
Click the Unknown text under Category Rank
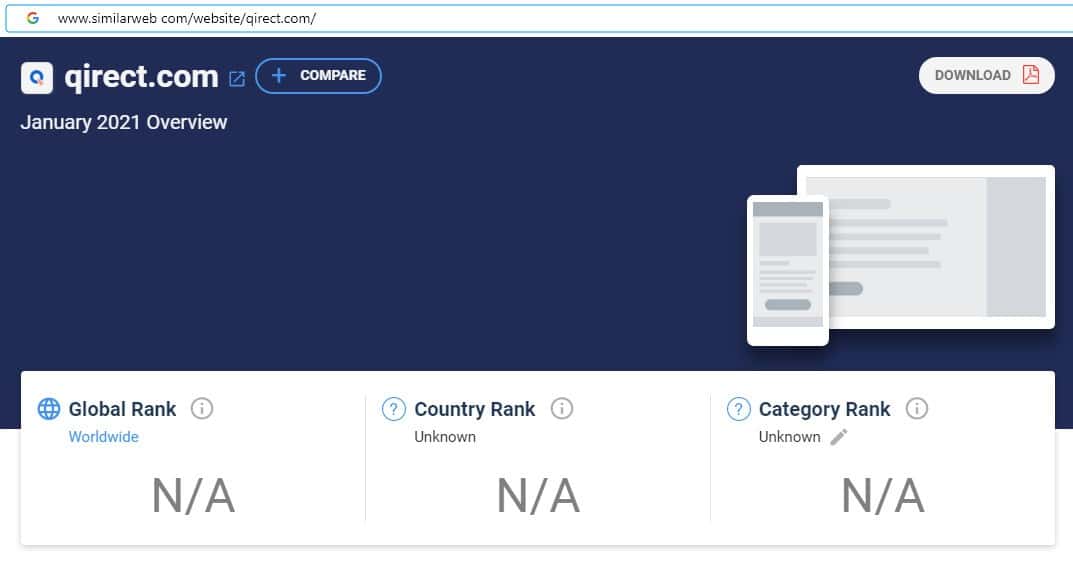click(x=789, y=436)
